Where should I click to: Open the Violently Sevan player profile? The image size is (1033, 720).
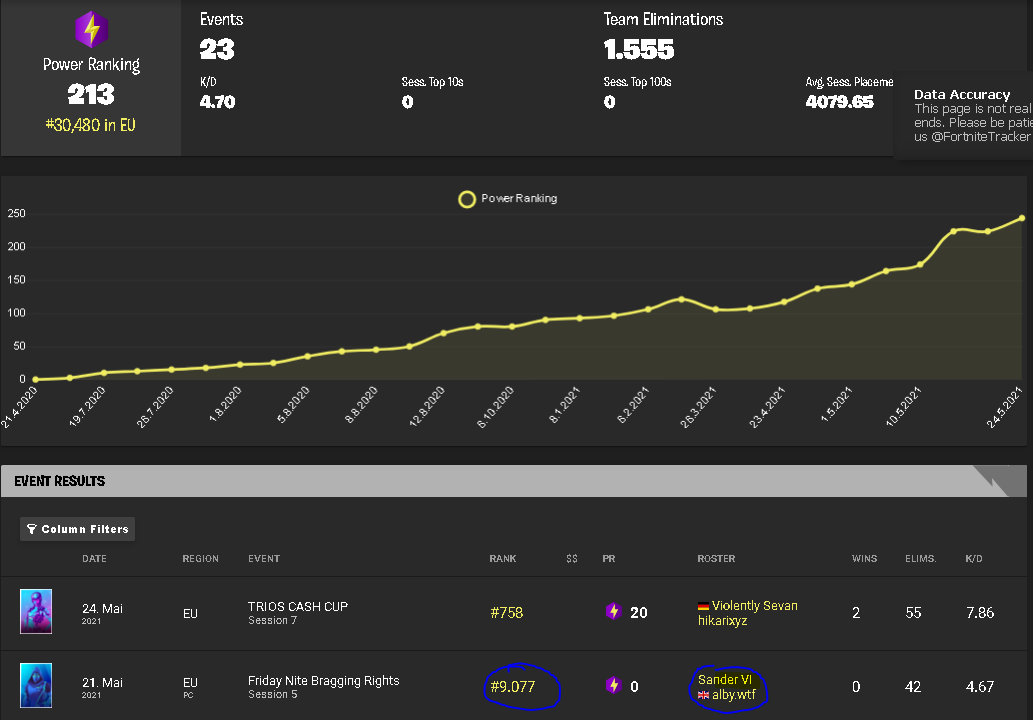coord(754,605)
